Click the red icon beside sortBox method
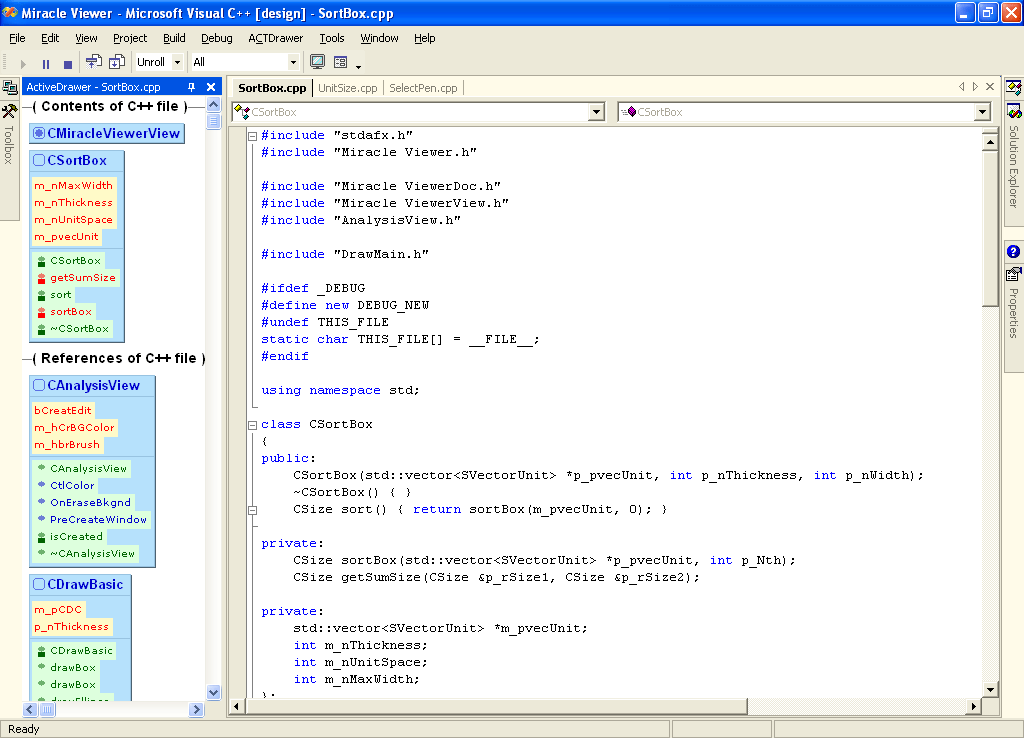Viewport: 1024px width, 738px height. [41, 312]
